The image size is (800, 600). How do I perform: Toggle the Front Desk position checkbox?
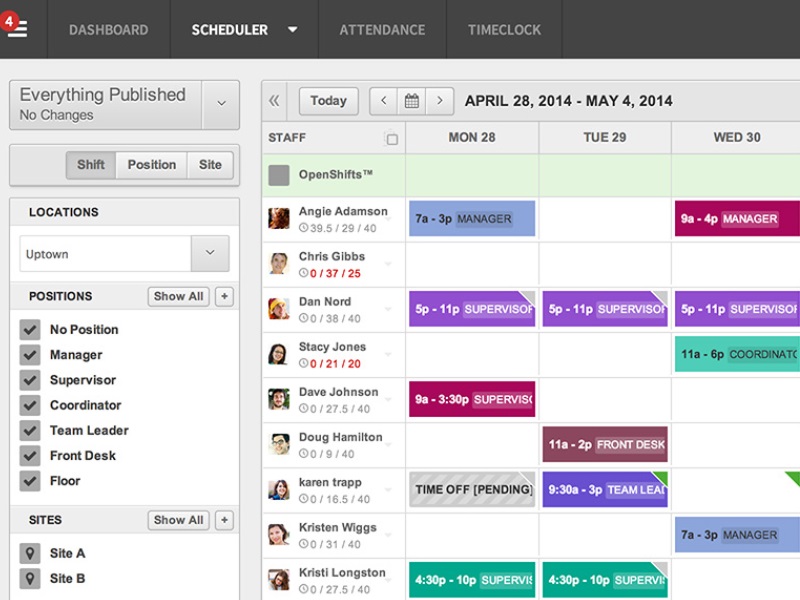30,456
